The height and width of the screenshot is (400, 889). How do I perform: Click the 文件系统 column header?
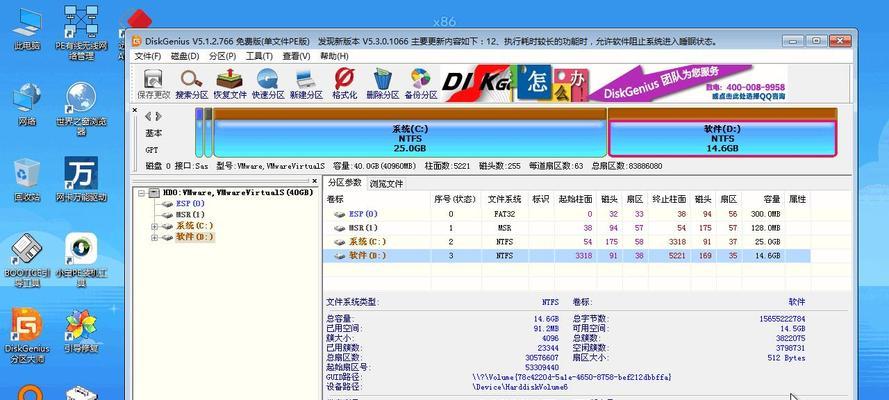(x=505, y=199)
